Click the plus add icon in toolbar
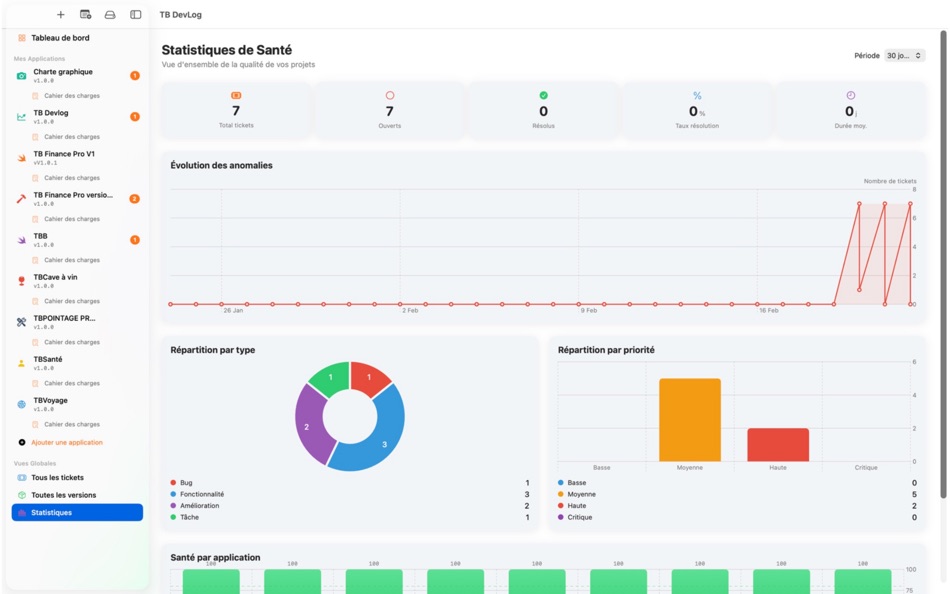 pos(61,15)
